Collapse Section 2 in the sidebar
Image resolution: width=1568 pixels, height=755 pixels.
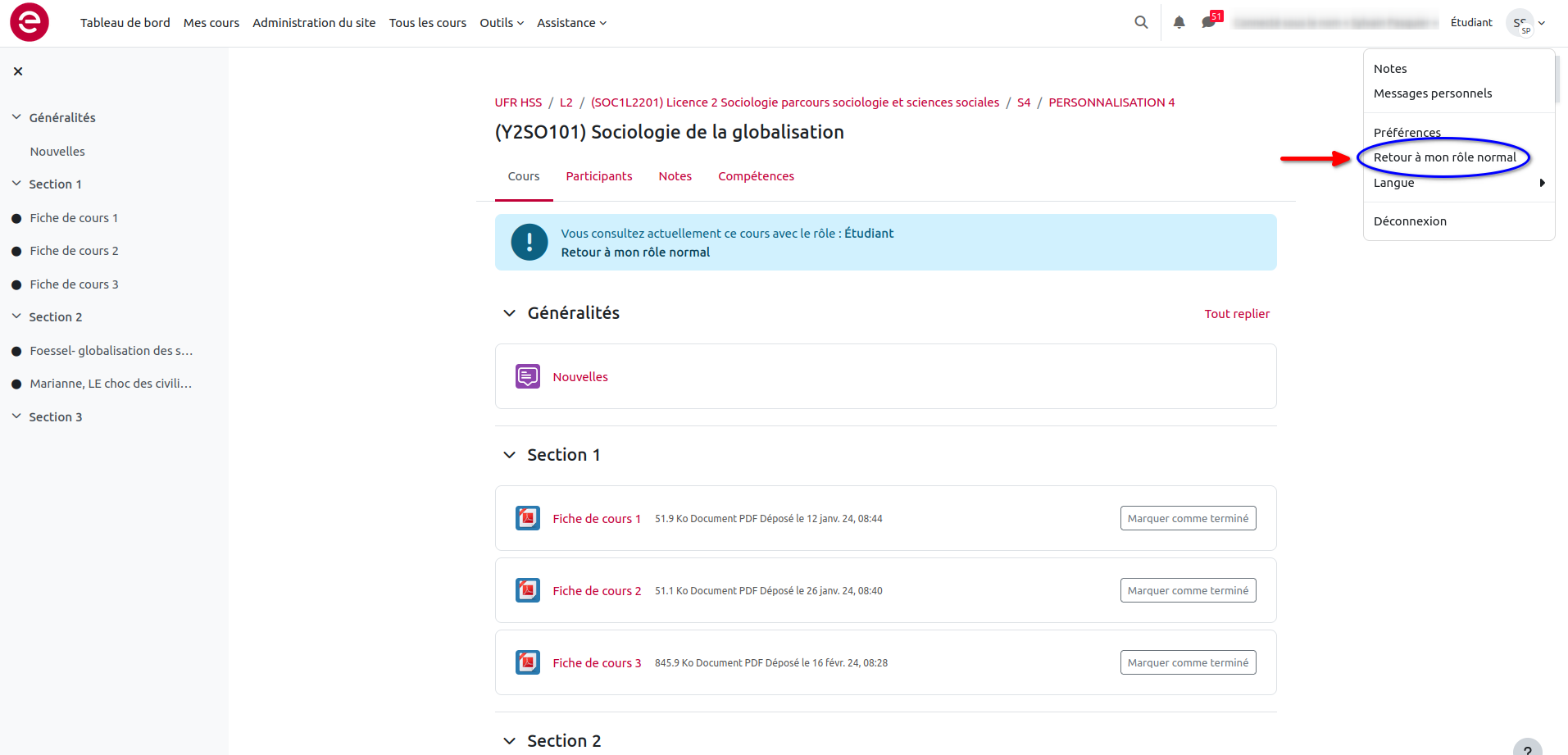coord(16,316)
